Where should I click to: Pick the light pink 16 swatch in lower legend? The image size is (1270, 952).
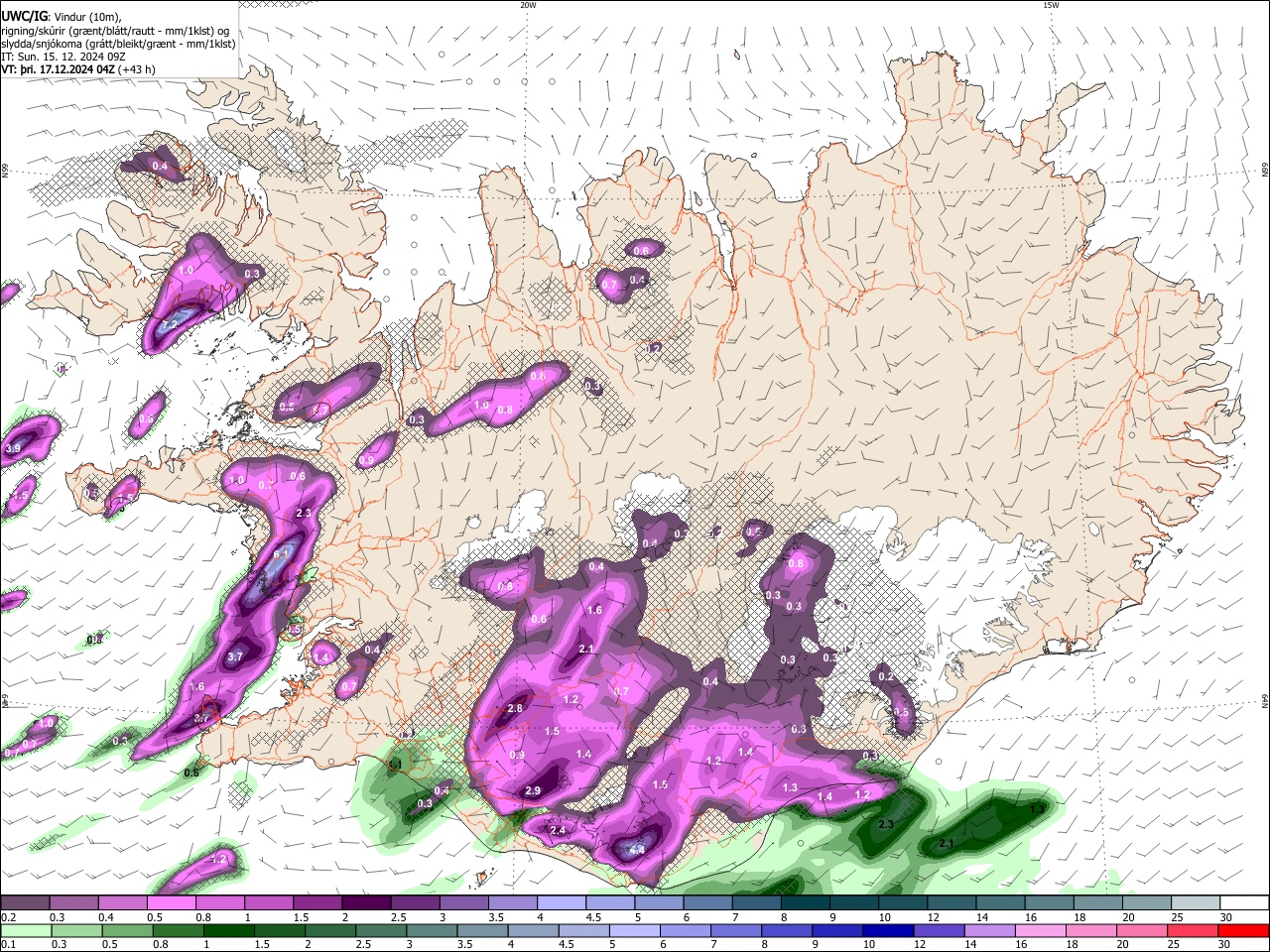[x=1040, y=930]
